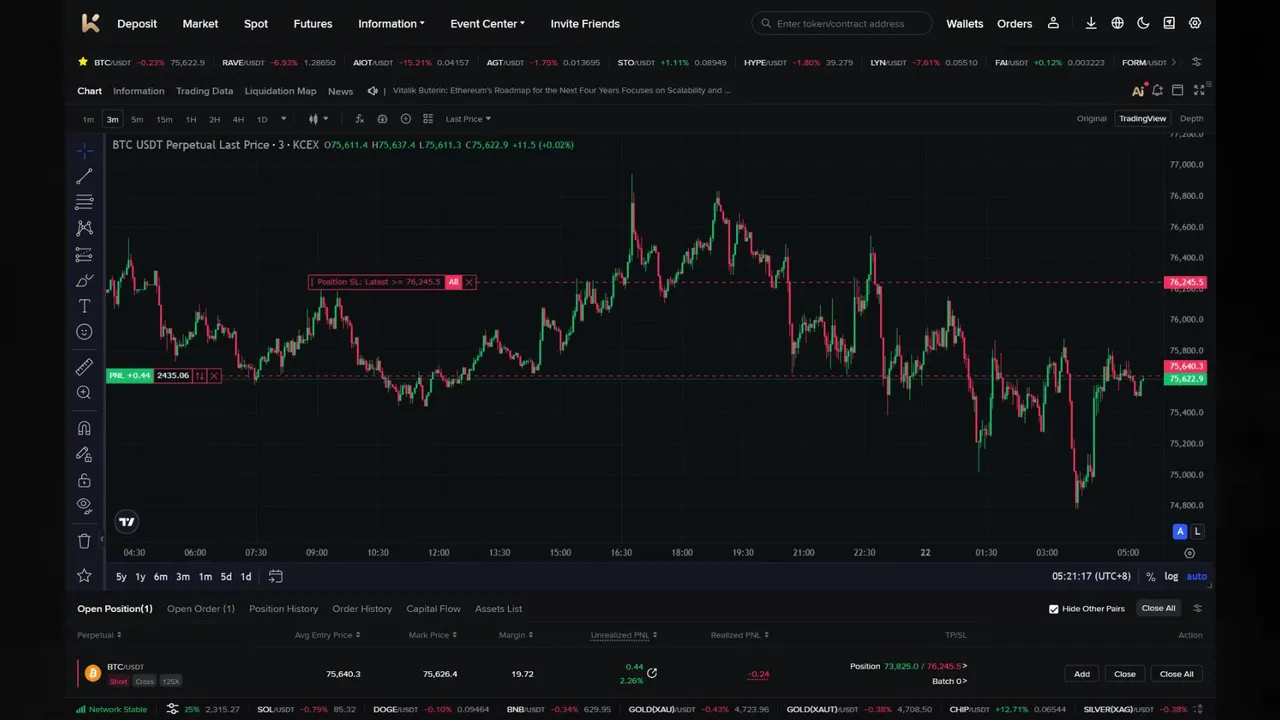Image resolution: width=1280 pixels, height=720 pixels.
Task: Open the forecasting and measurement tools
Action: (x=84, y=255)
